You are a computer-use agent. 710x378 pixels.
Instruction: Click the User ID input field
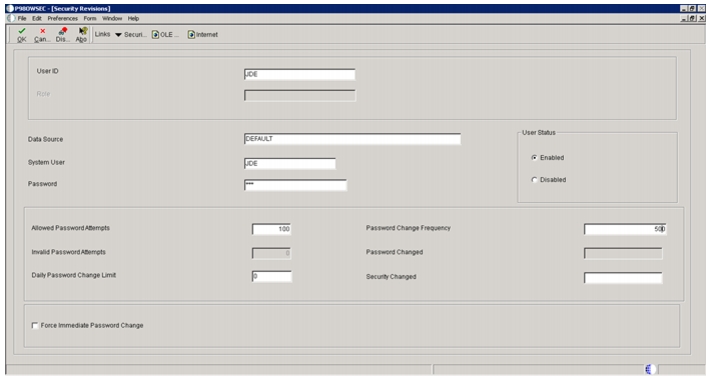click(x=299, y=74)
